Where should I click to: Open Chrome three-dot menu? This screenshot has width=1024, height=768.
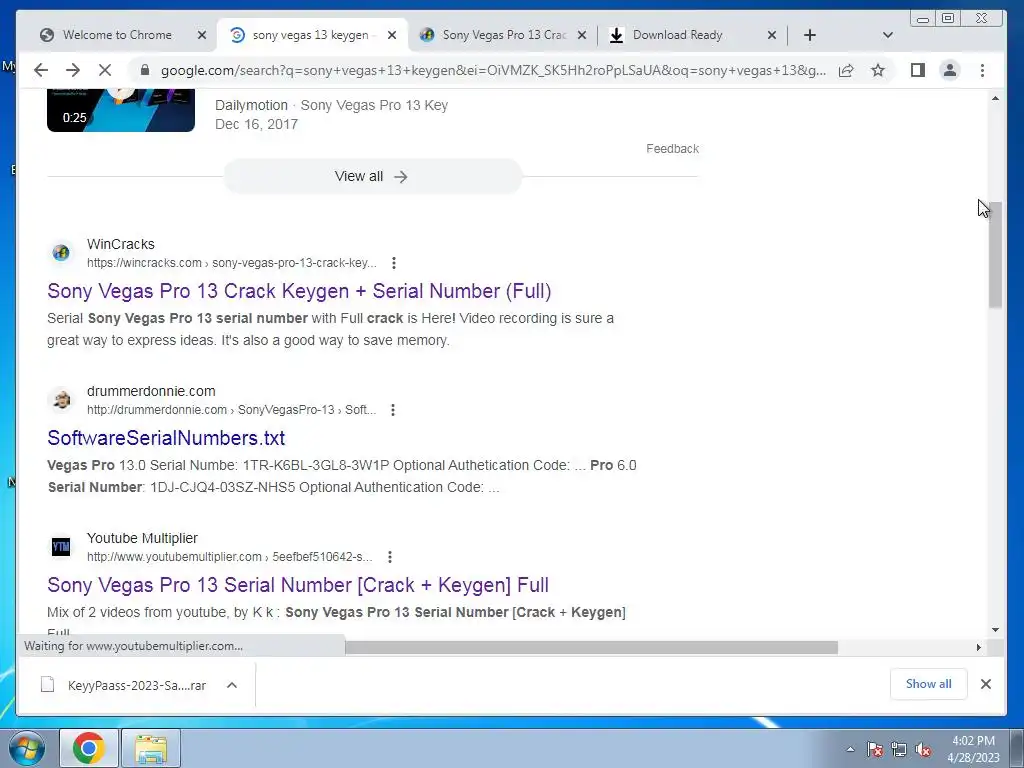[982, 71]
